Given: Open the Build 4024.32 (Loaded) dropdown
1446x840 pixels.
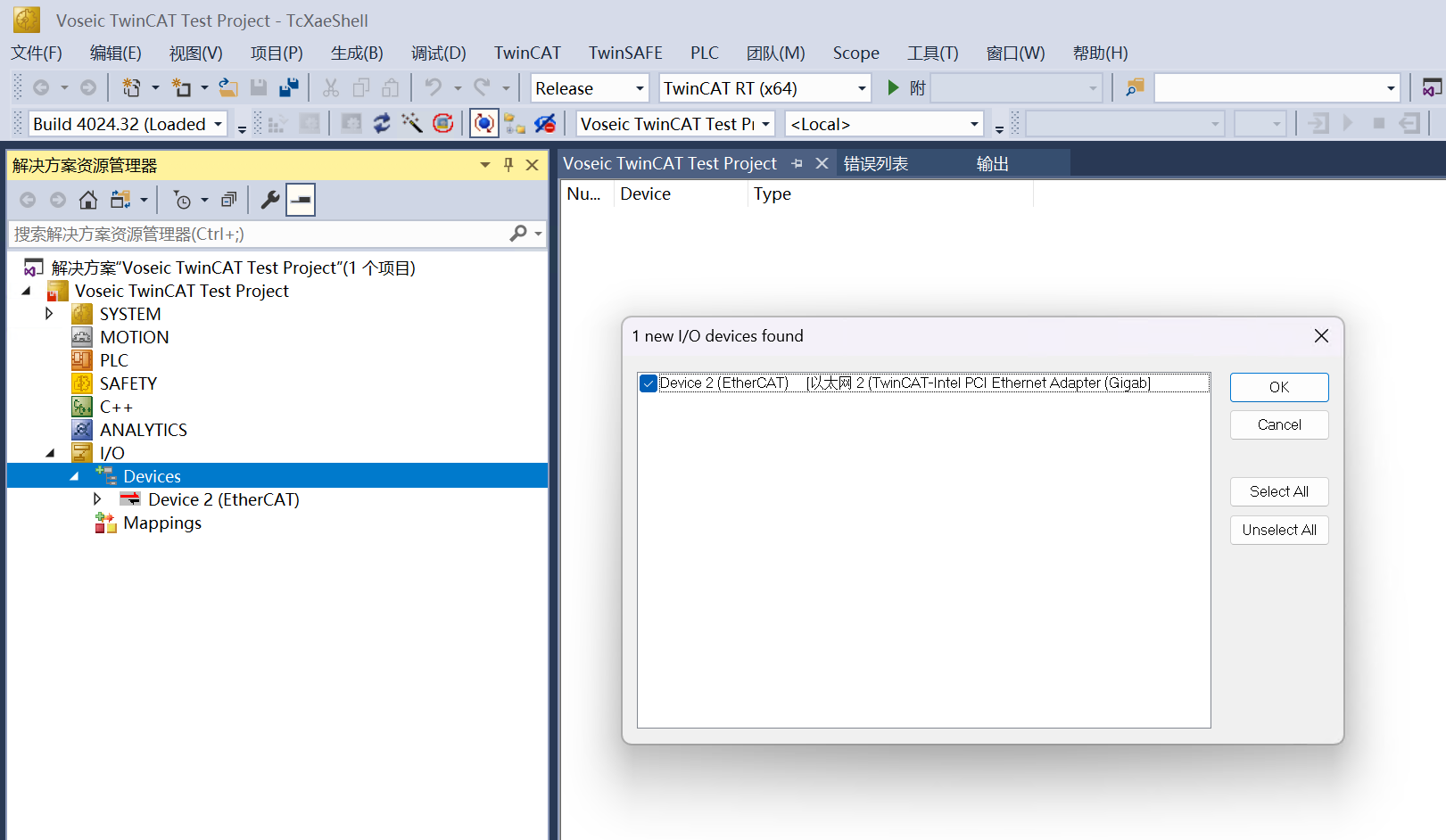Looking at the screenshot, I should [x=218, y=124].
